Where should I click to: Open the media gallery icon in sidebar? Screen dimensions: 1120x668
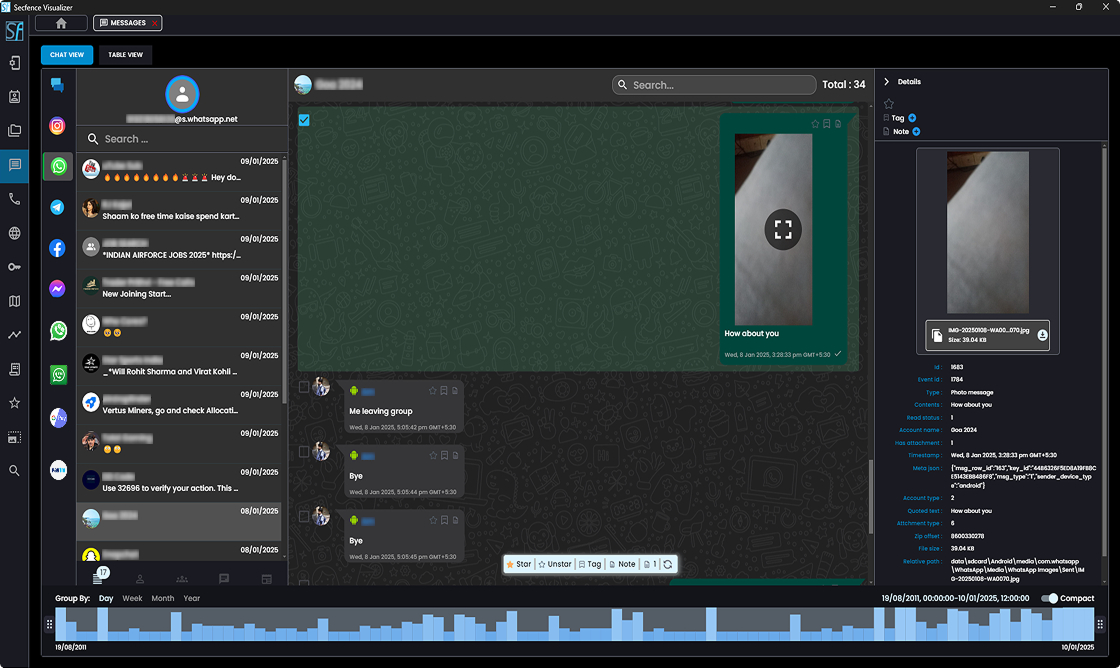[x=14, y=437]
